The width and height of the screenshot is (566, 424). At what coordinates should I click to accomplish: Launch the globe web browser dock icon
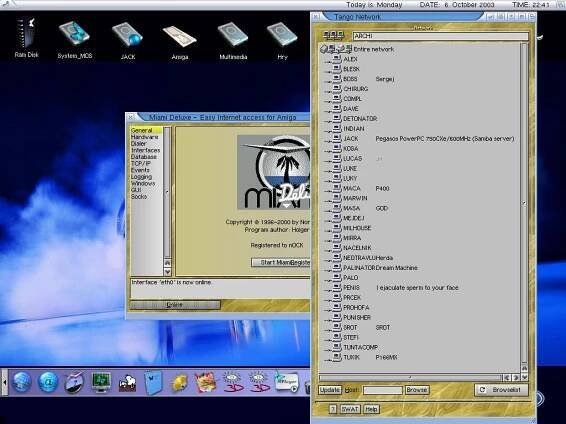pos(22,383)
